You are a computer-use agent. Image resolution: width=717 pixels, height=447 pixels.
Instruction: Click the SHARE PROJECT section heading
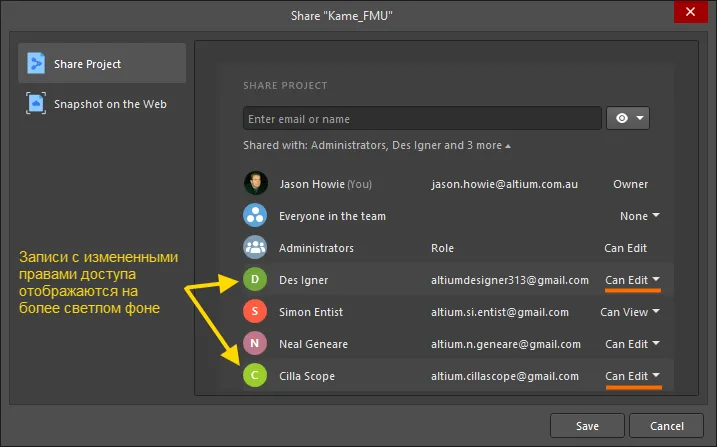point(285,85)
